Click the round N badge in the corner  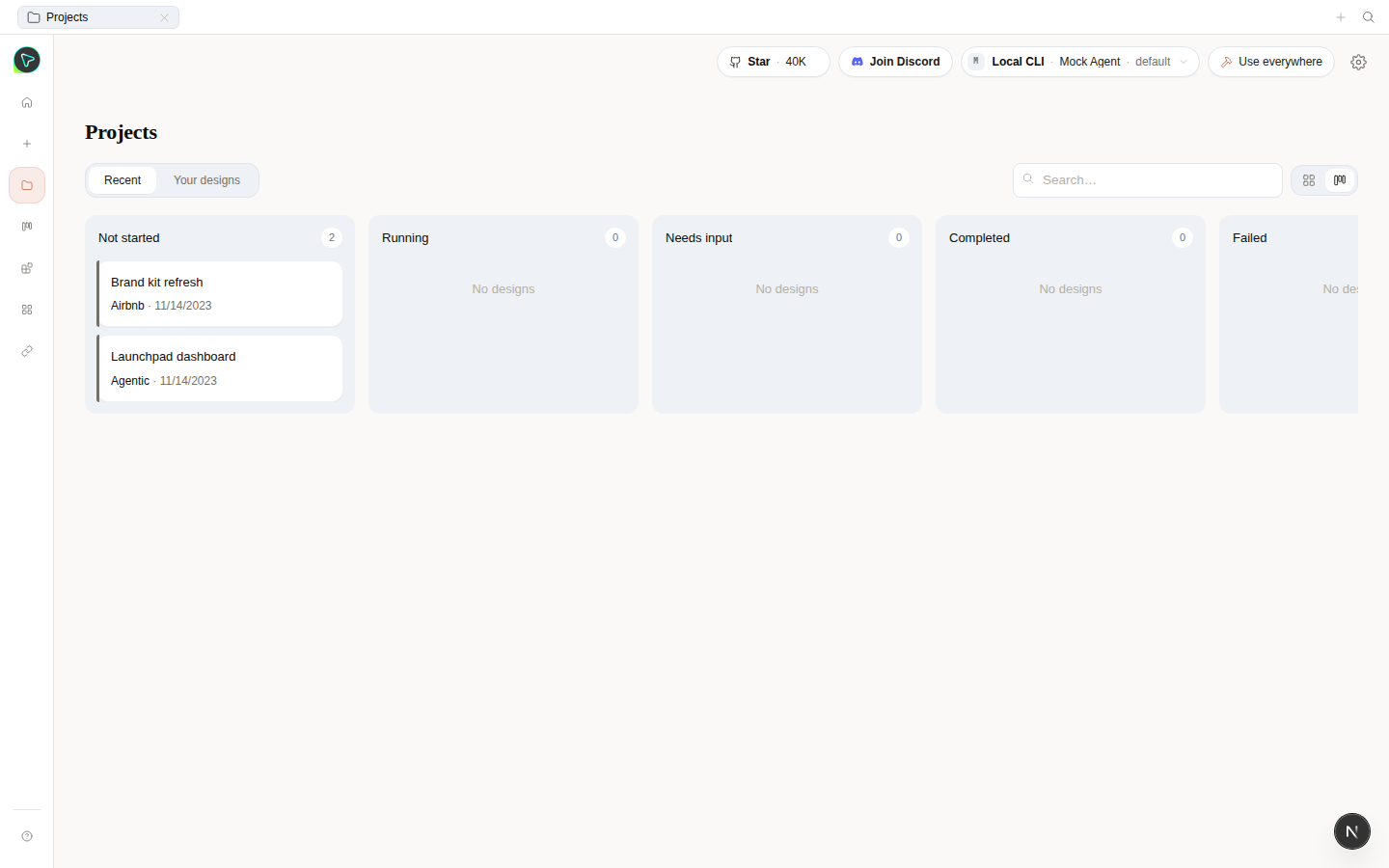[x=1352, y=831]
